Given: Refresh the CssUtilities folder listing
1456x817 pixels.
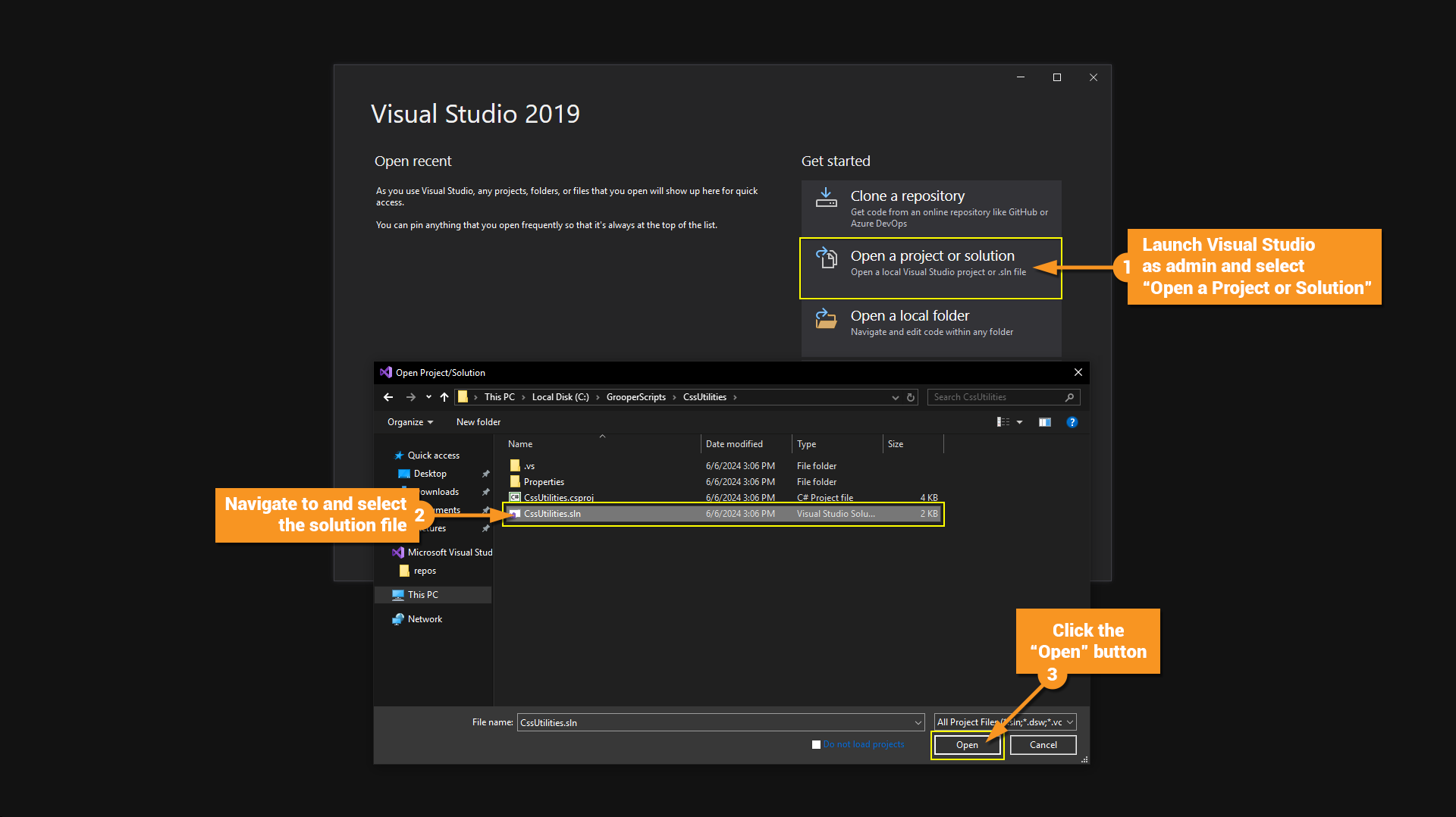Looking at the screenshot, I should [x=911, y=397].
